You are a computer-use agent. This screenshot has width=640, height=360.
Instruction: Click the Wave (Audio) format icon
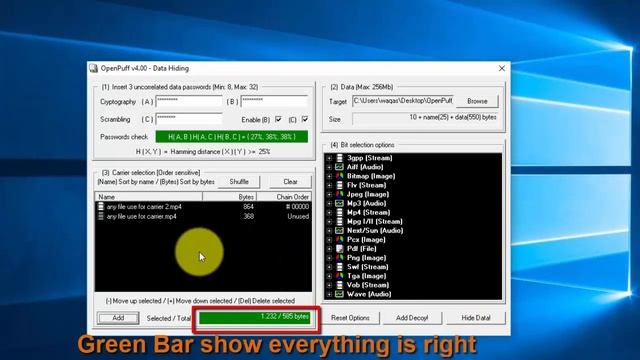pyautogui.click(x=339, y=294)
